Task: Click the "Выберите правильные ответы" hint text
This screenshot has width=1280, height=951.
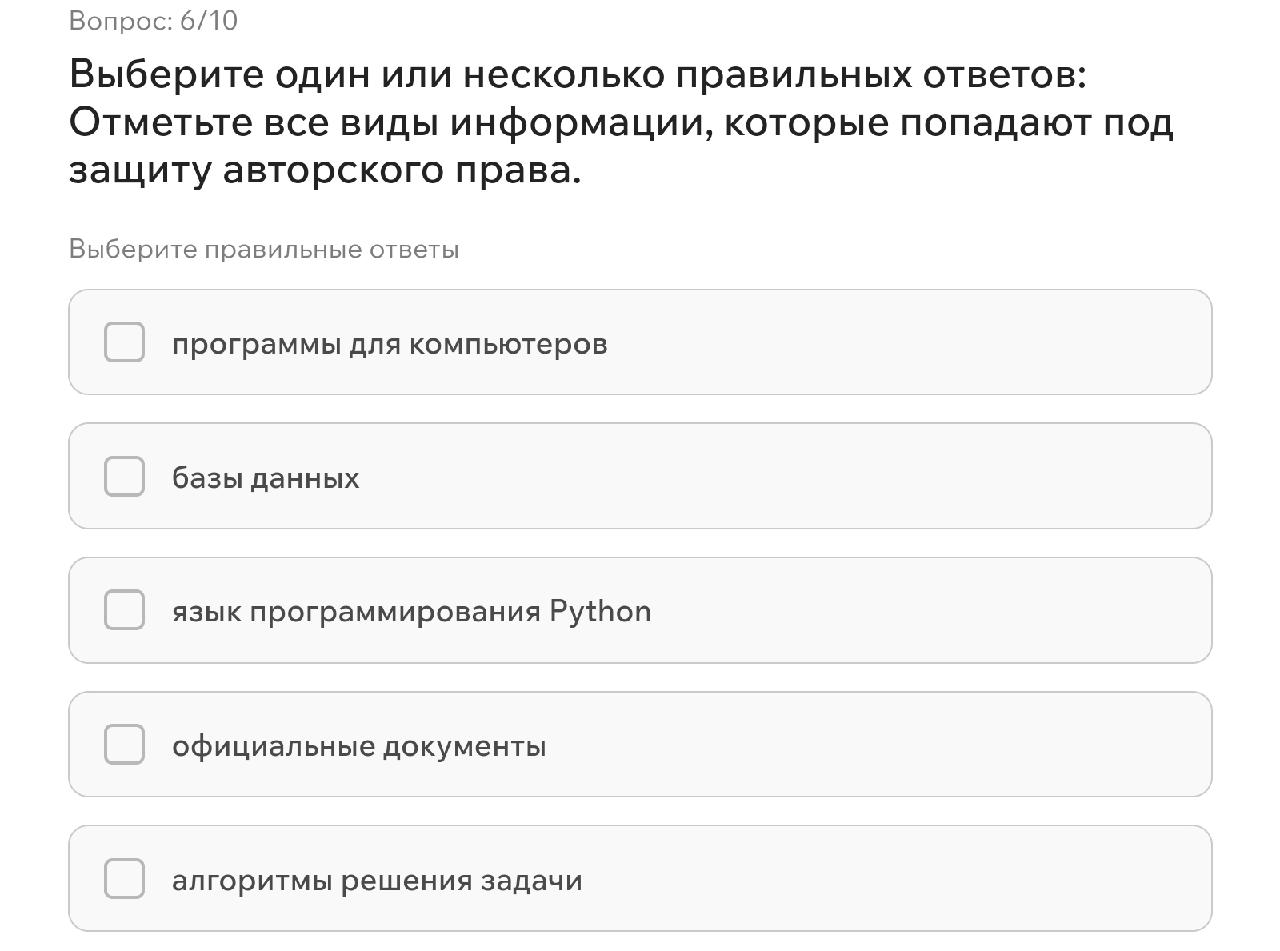Action: [264, 249]
